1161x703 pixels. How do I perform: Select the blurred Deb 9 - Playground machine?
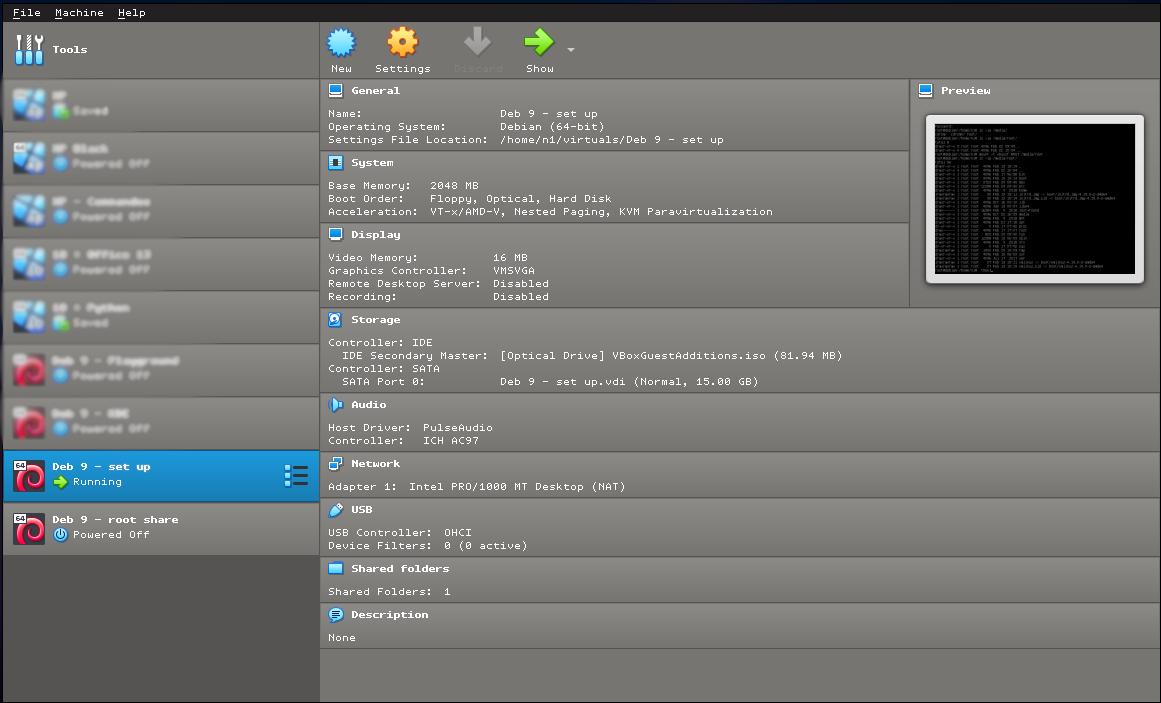tap(161, 370)
